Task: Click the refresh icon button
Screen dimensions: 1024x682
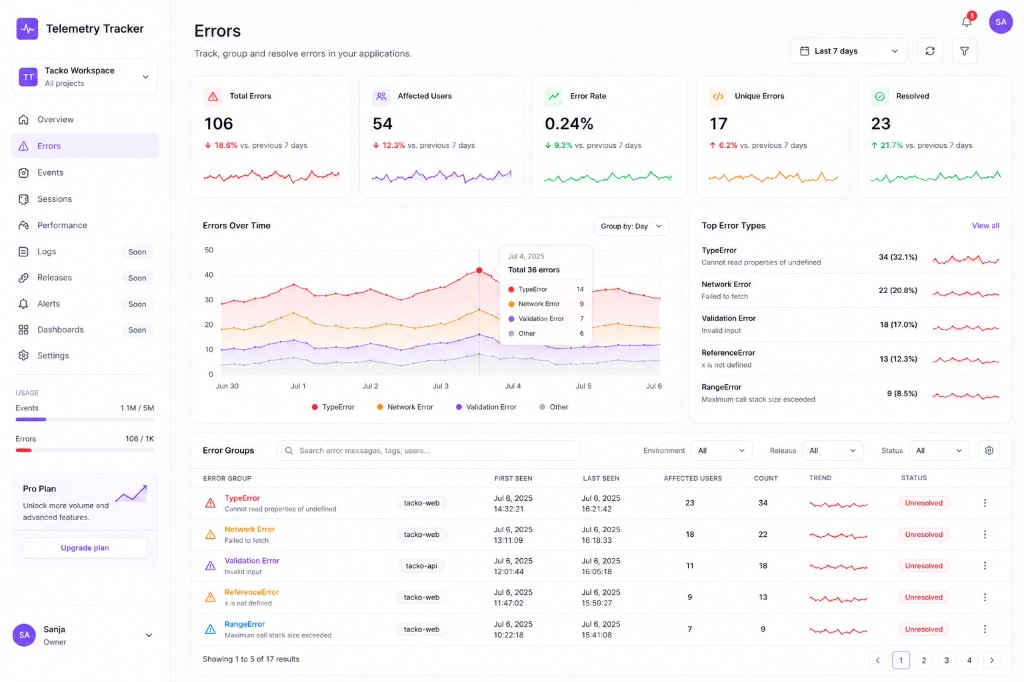Action: pos(930,51)
